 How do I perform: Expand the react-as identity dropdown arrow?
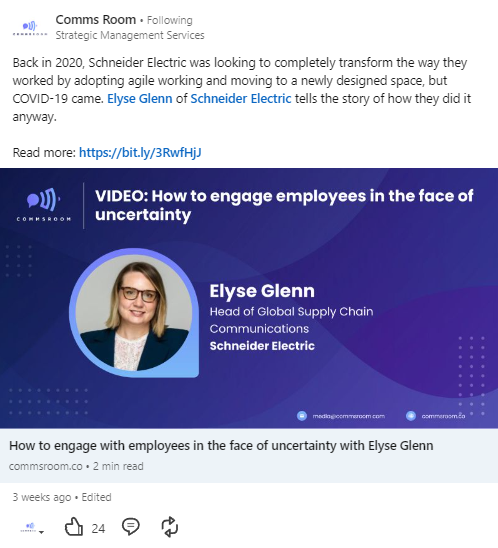tap(42, 532)
